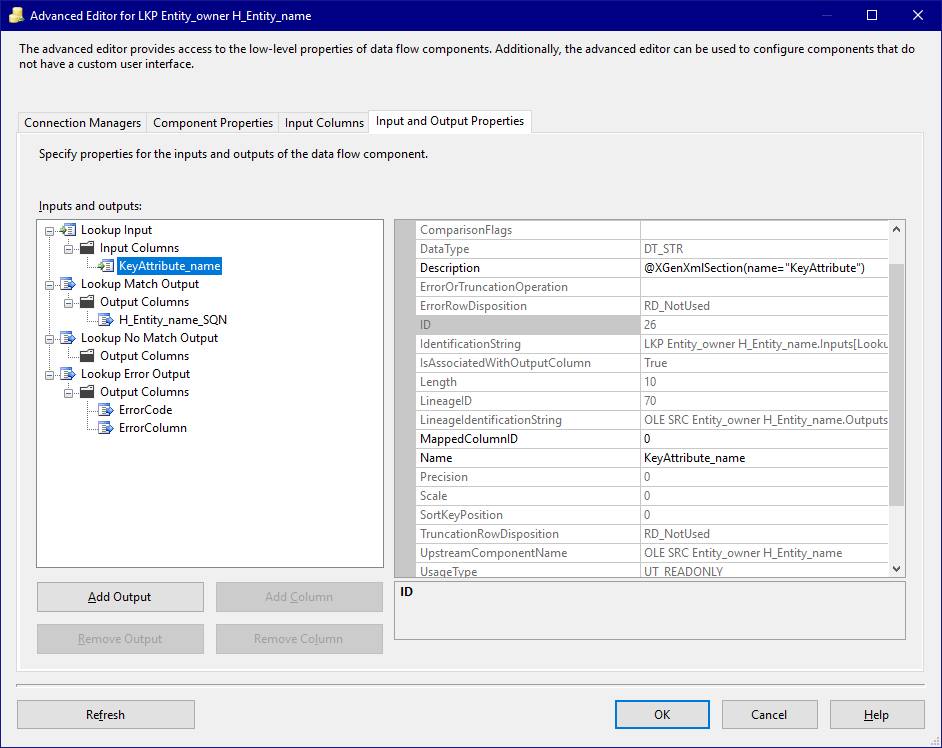Click the Lookup Match Output node icon
This screenshot has height=748, width=942.
click(x=68, y=284)
